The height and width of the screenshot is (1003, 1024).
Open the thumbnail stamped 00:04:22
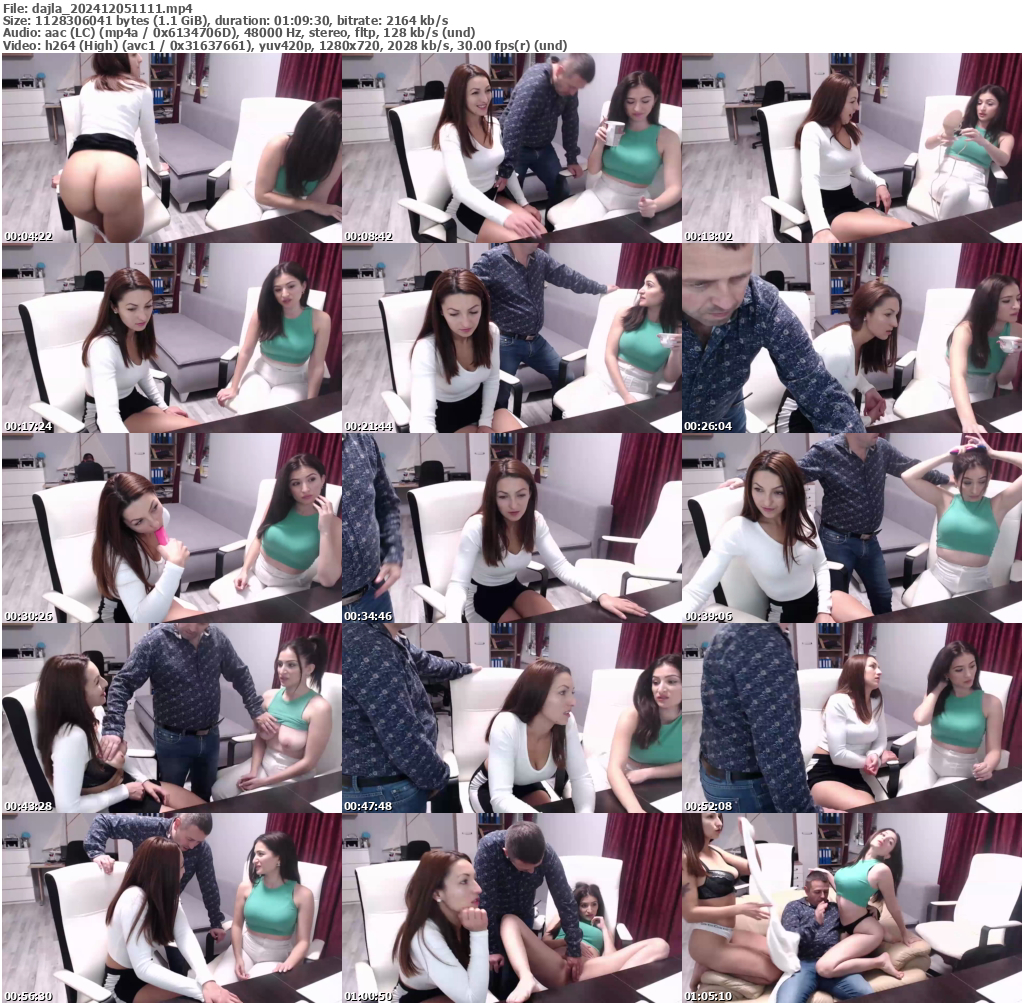(171, 148)
